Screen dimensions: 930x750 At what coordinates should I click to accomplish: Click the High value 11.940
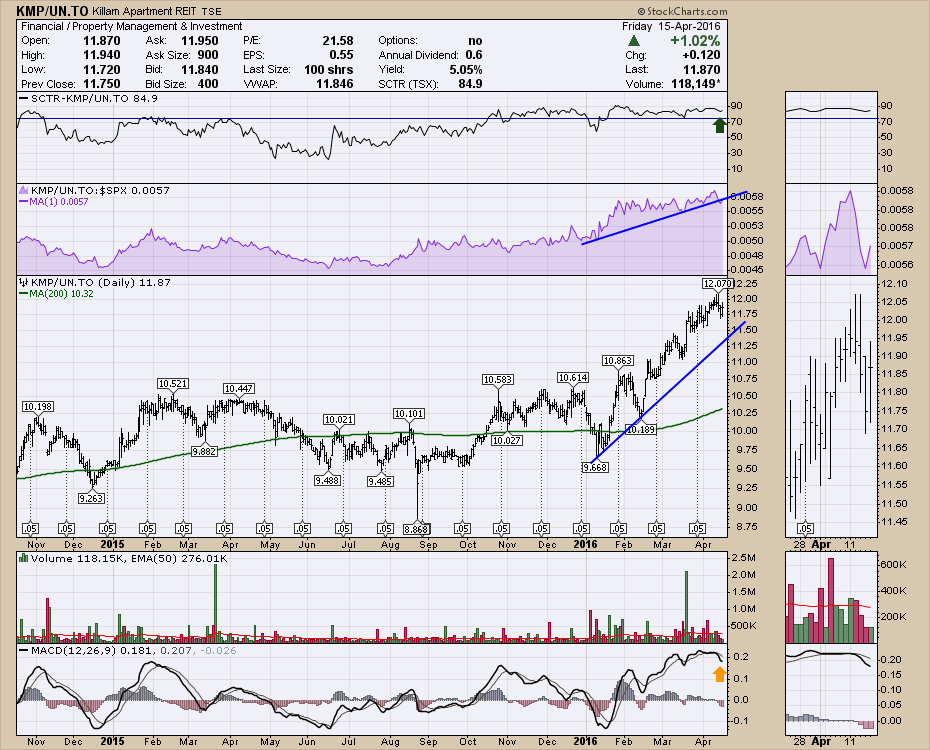click(101, 55)
